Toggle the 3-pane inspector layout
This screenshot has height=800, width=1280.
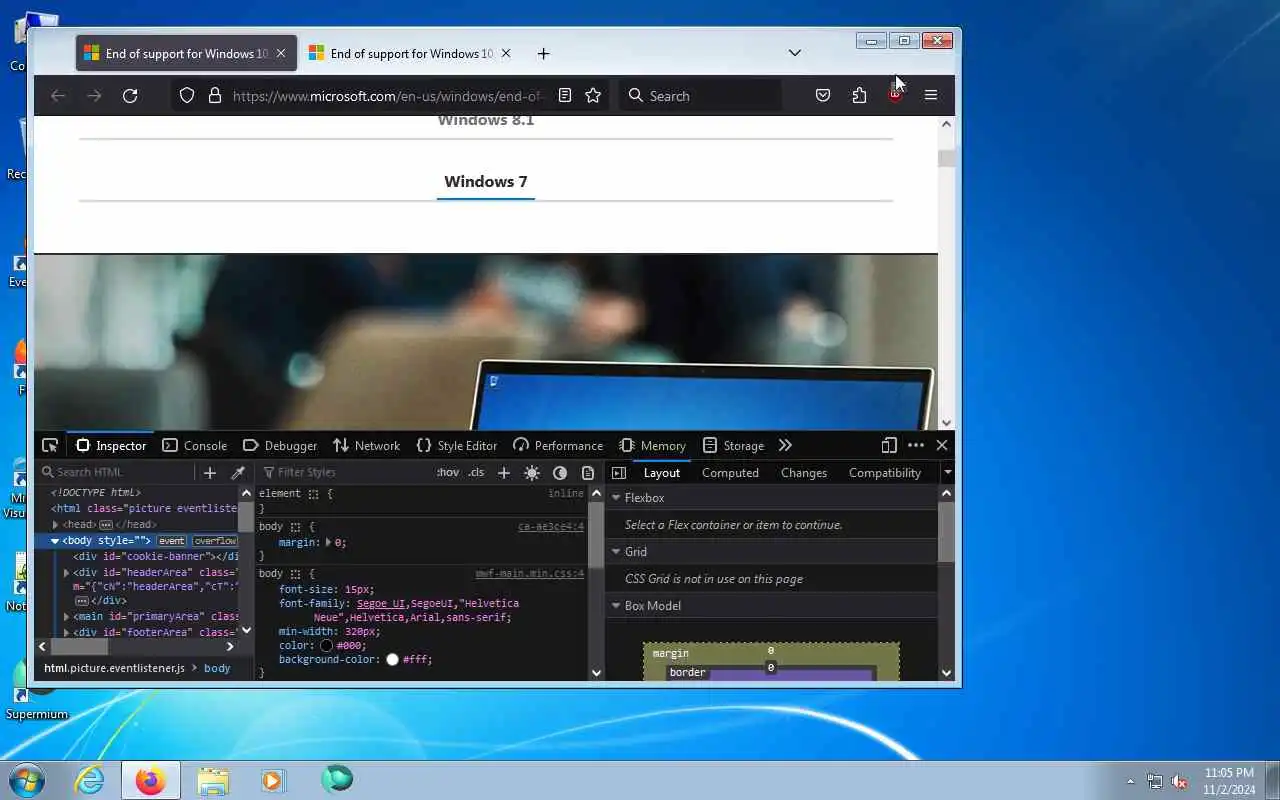pyautogui.click(x=619, y=472)
